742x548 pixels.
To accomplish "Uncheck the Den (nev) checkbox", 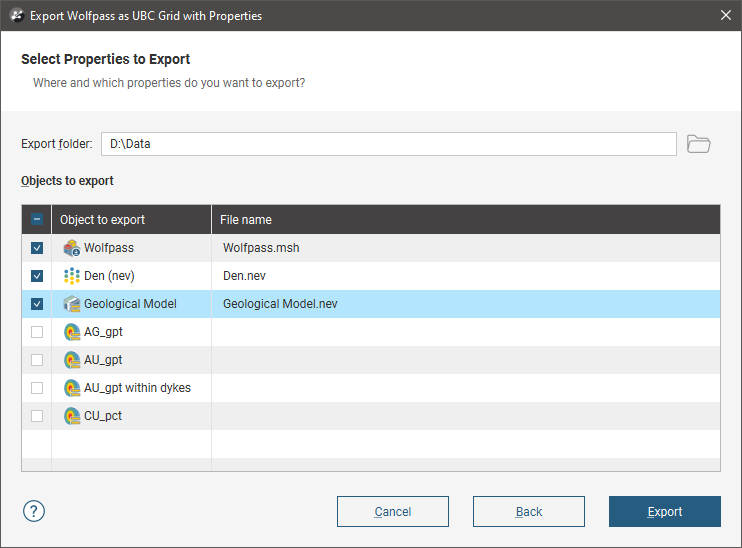I will [x=37, y=276].
